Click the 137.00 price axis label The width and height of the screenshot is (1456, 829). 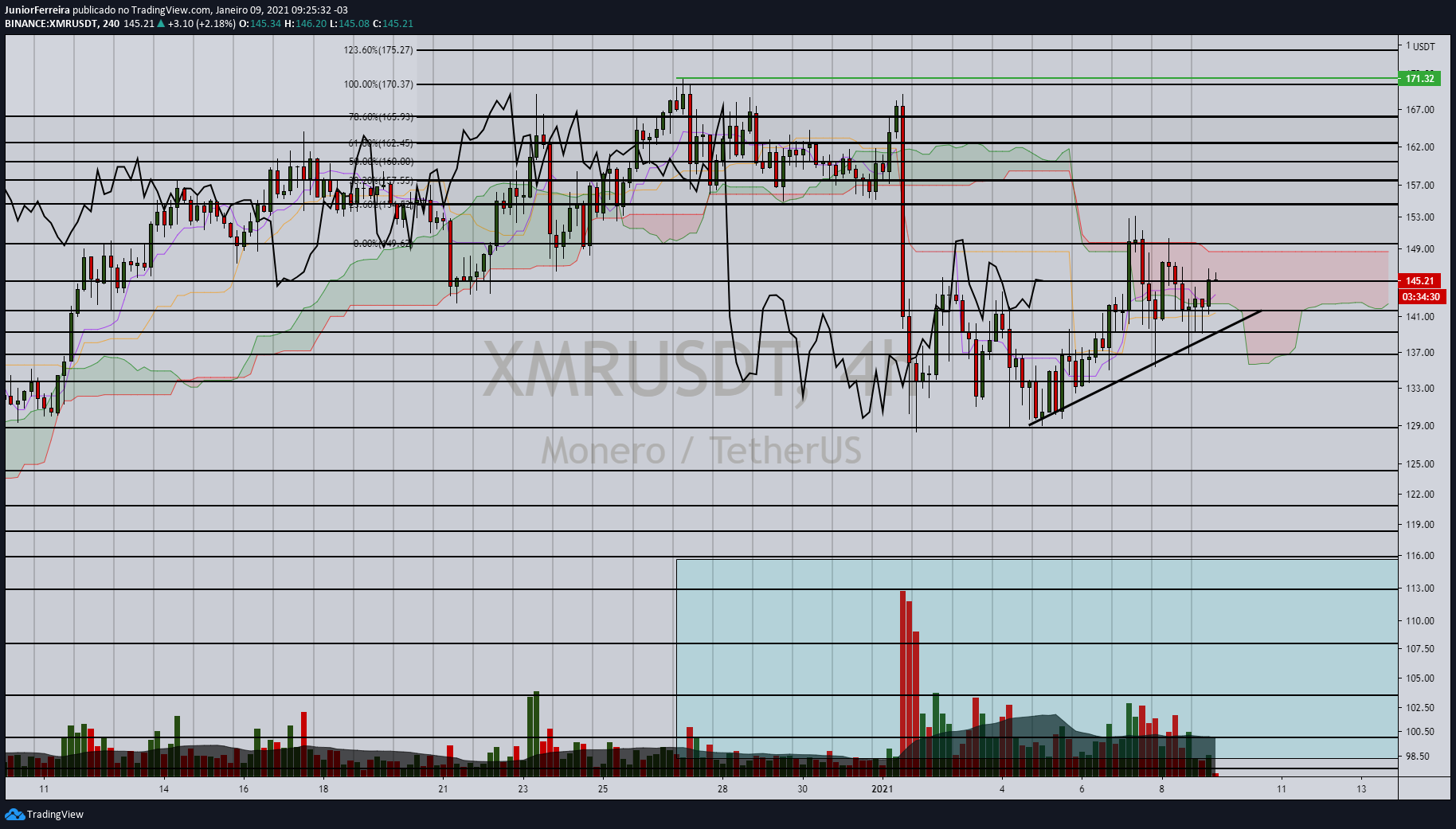click(x=1420, y=353)
